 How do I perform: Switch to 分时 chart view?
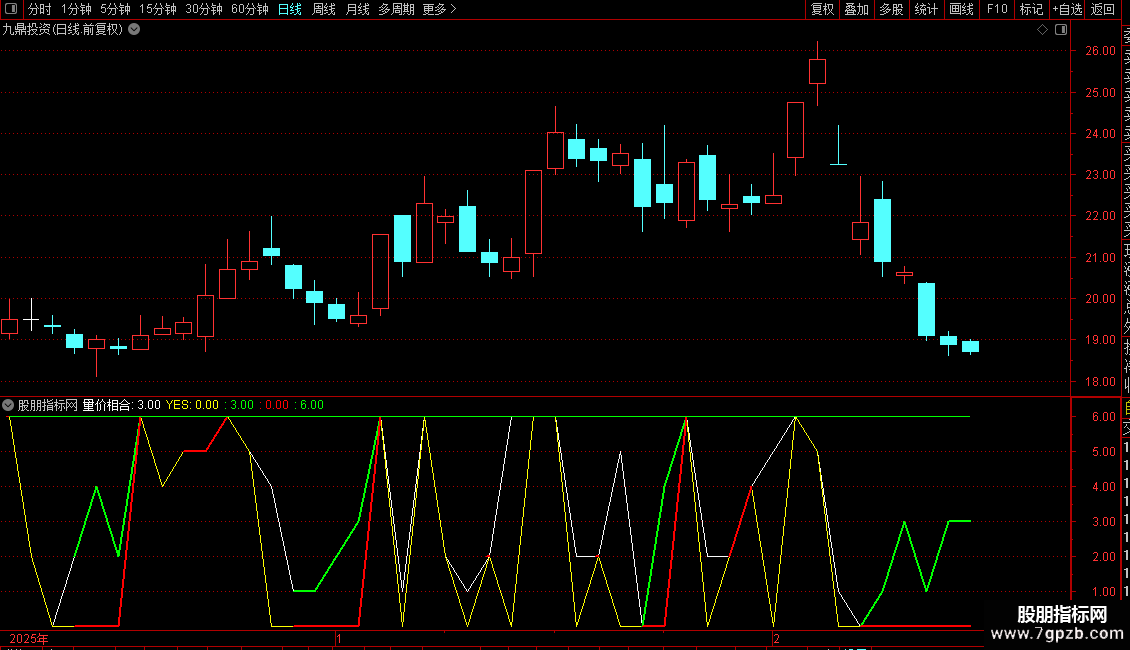coord(40,9)
